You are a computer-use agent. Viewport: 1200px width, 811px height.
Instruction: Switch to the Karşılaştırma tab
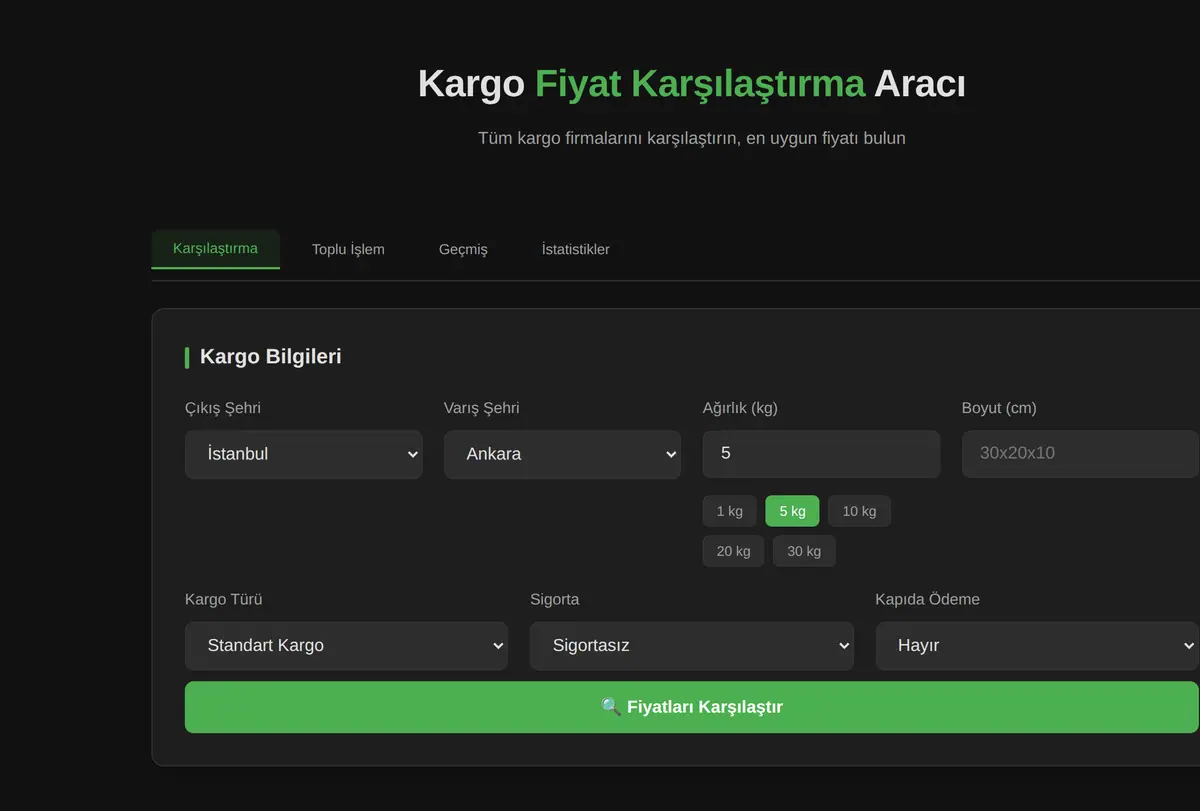[x=215, y=249]
